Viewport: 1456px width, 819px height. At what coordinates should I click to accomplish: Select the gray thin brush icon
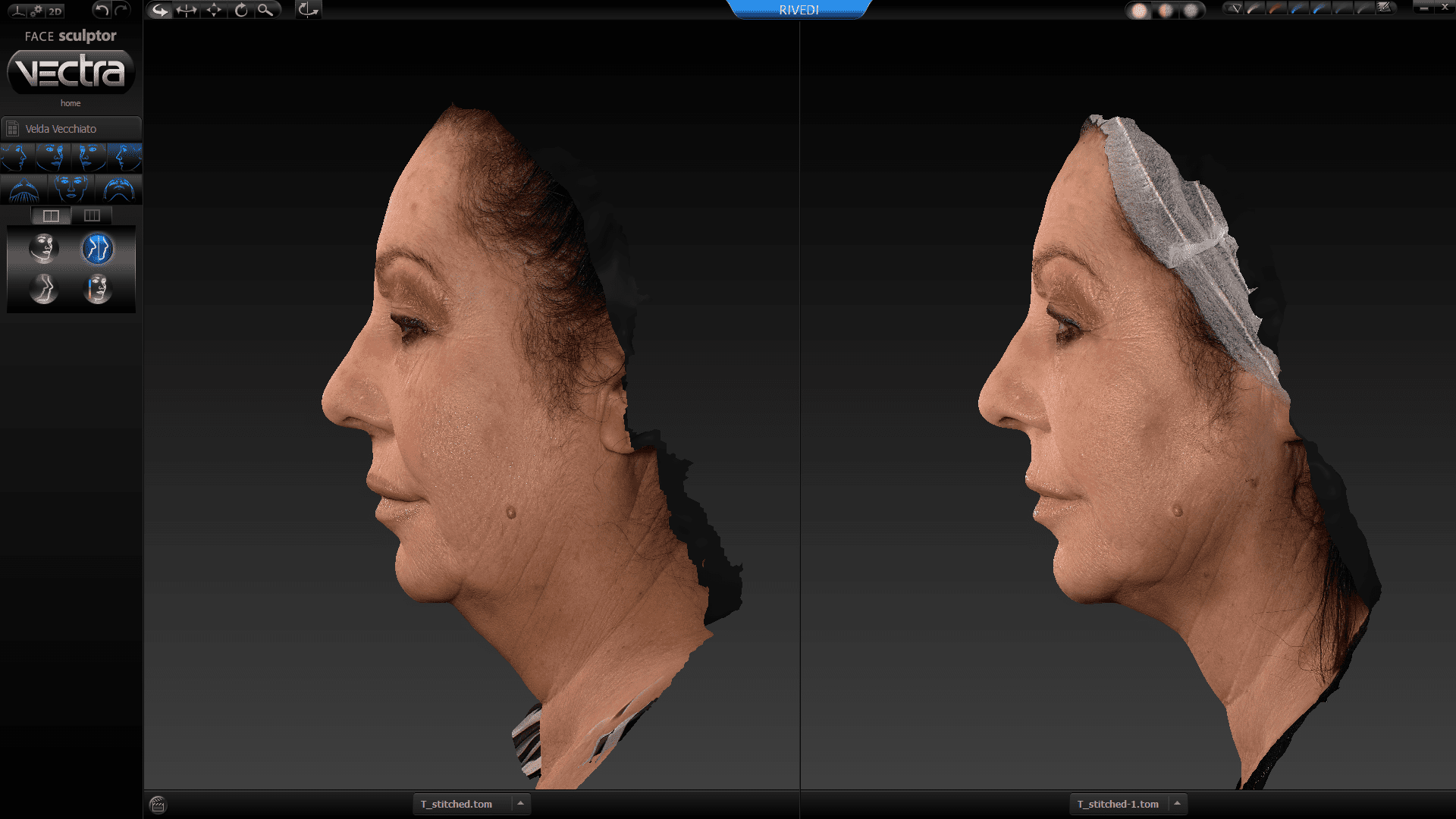(1364, 8)
